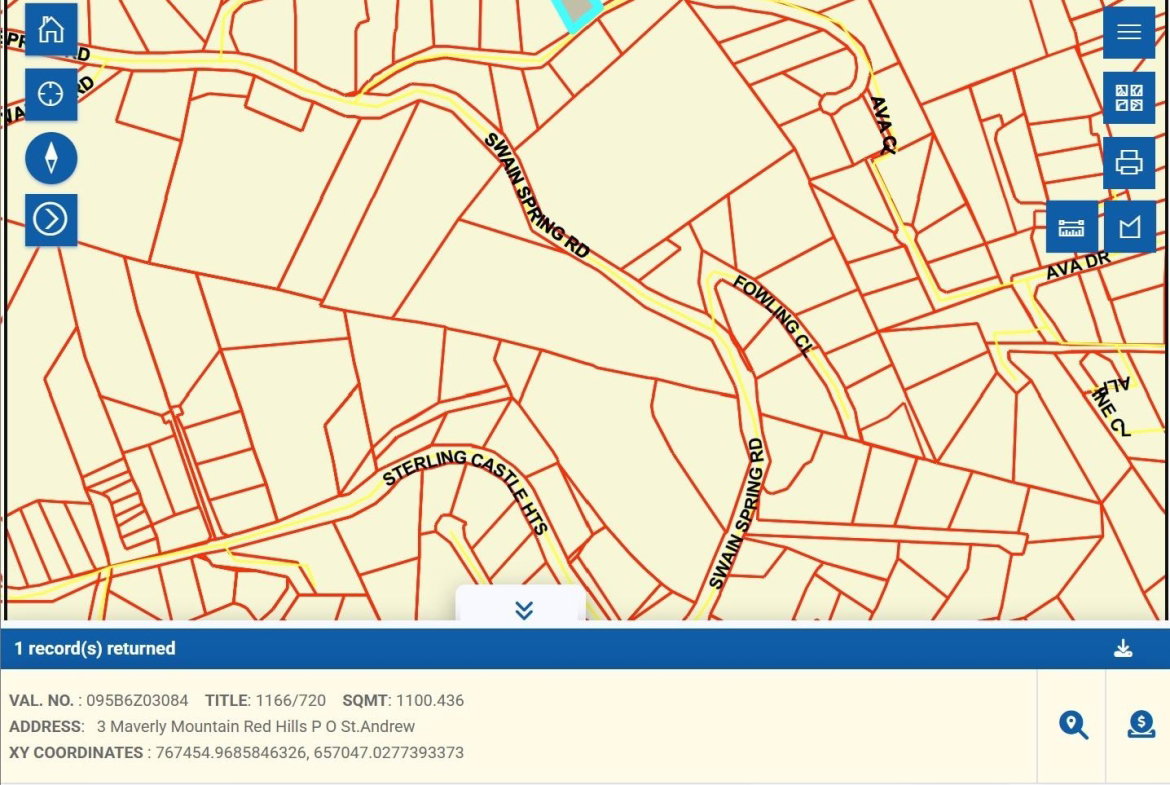The width and height of the screenshot is (1170, 785).
Task: Collapse the results panel with the double chevron
Action: click(522, 609)
